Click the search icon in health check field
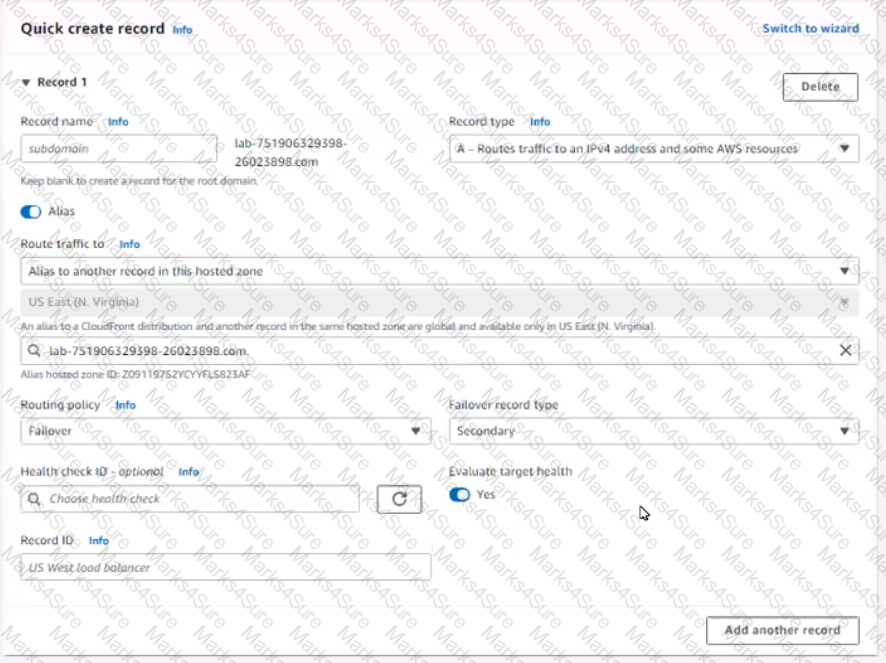The image size is (886, 663). click(x=35, y=499)
